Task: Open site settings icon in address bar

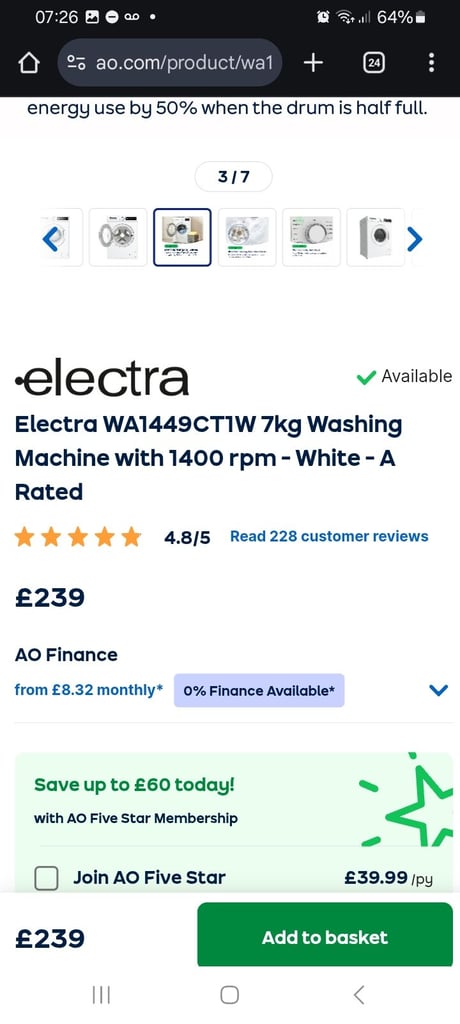Action: point(76,63)
